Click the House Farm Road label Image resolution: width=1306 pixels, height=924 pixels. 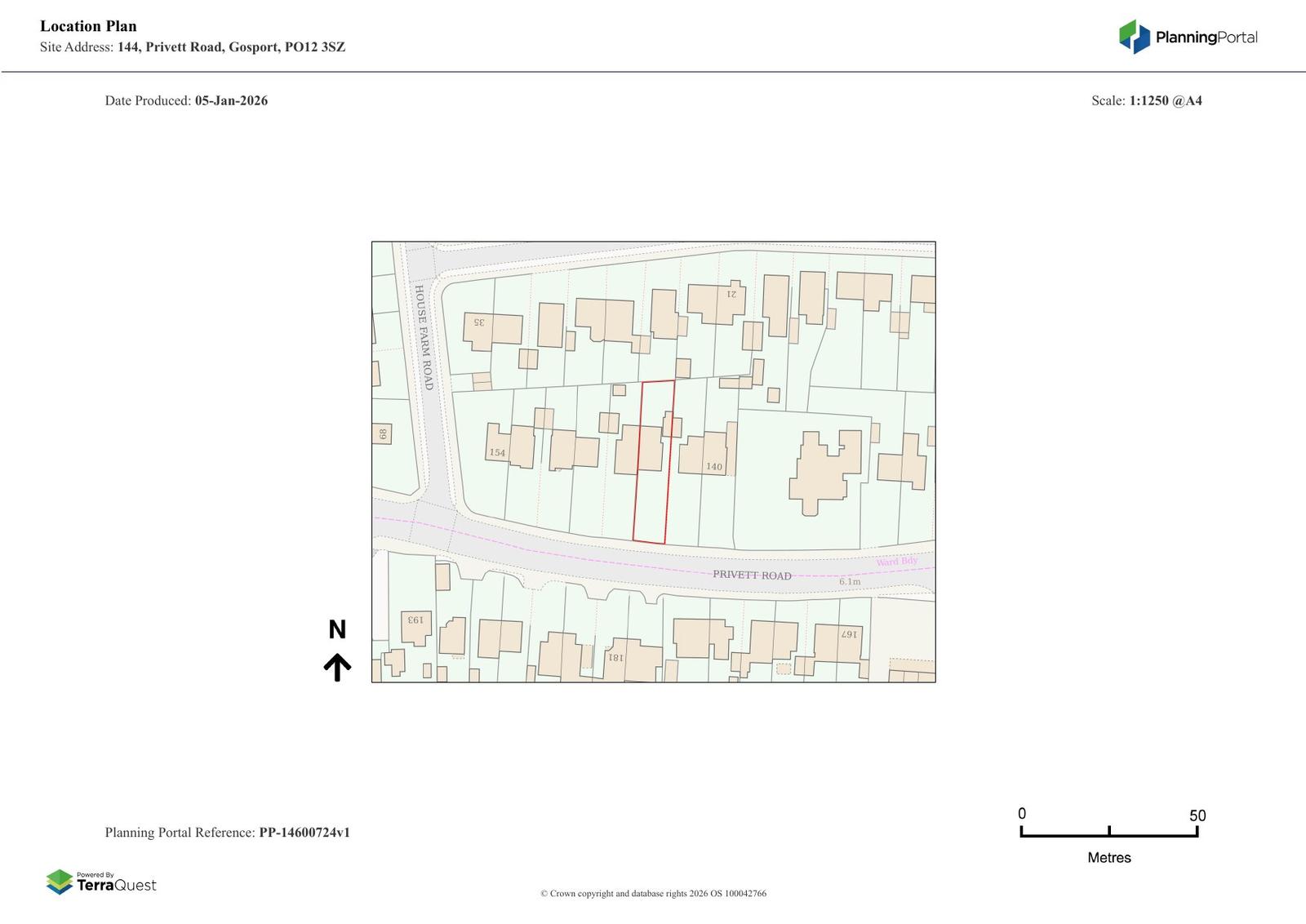(x=424, y=336)
